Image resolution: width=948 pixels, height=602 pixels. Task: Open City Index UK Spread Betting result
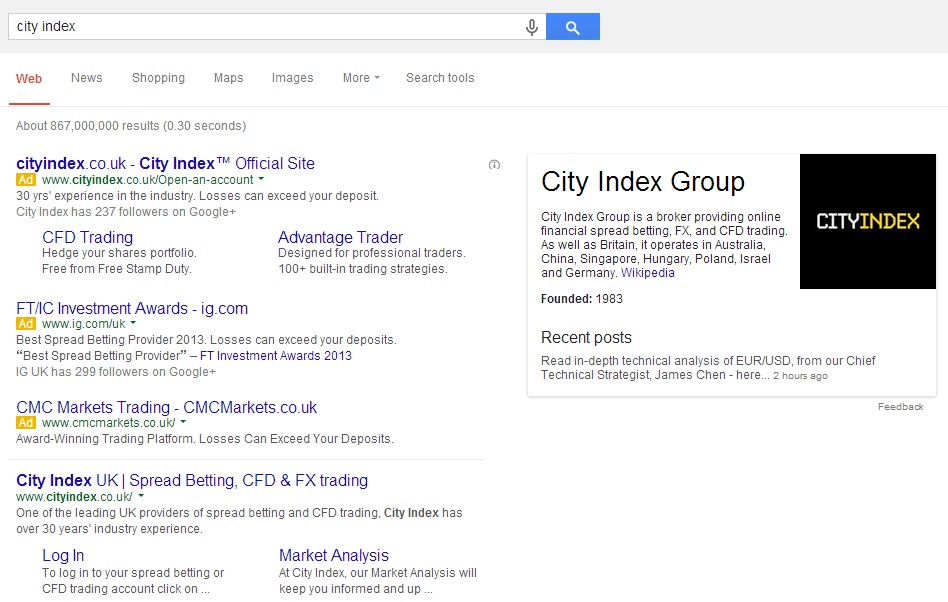[192, 481]
